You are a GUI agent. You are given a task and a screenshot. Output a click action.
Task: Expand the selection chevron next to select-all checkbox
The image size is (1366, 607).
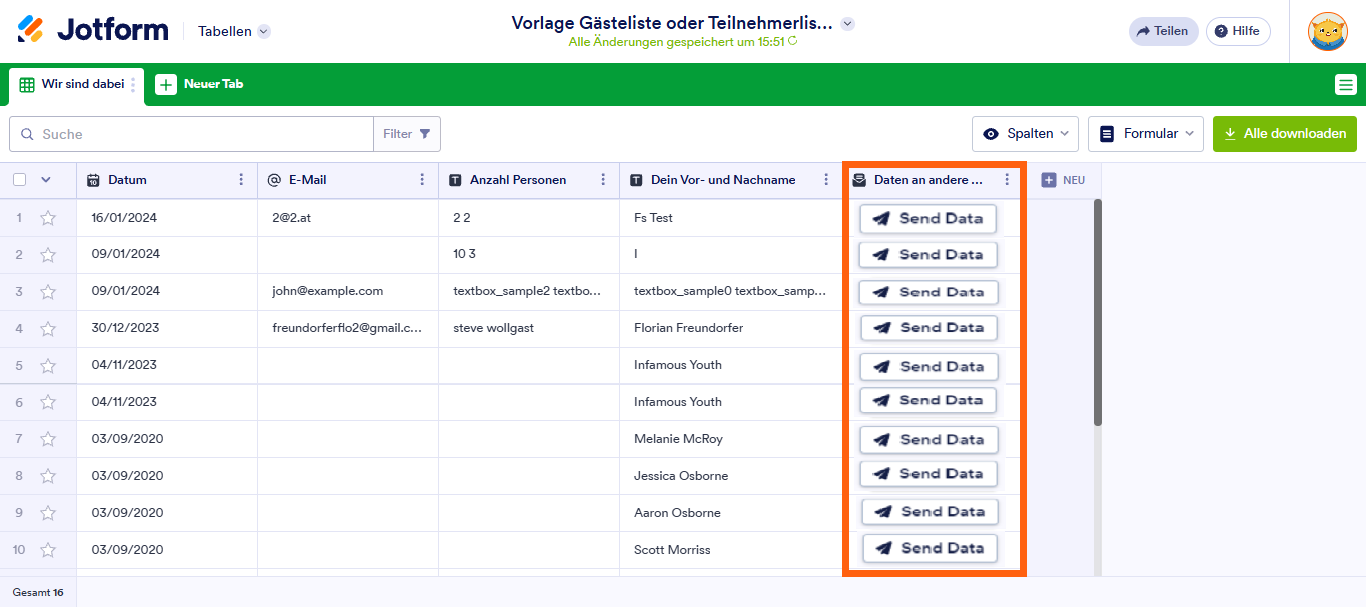pyautogui.click(x=45, y=180)
